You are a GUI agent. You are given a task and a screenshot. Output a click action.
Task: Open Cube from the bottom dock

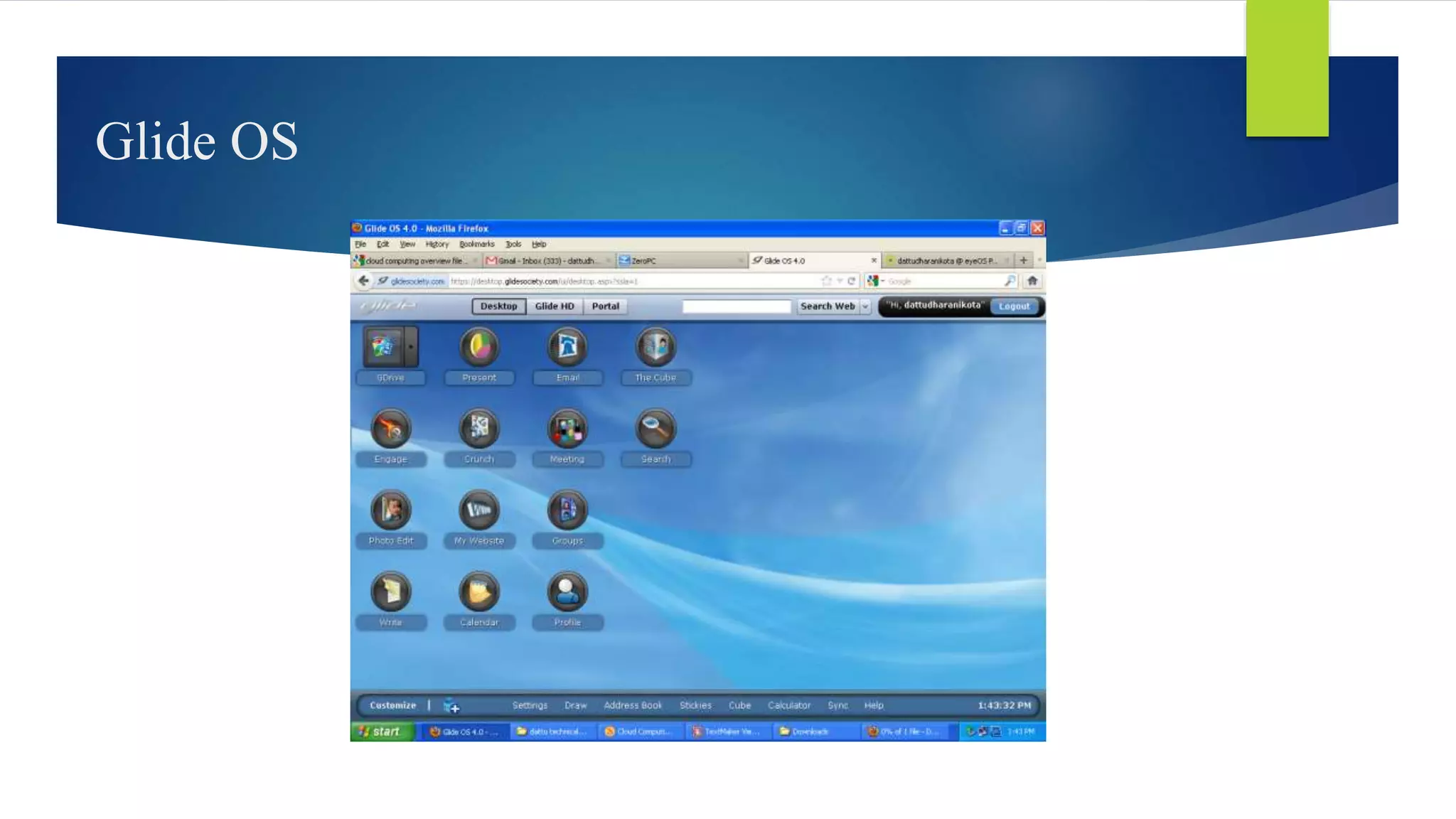pyautogui.click(x=739, y=705)
